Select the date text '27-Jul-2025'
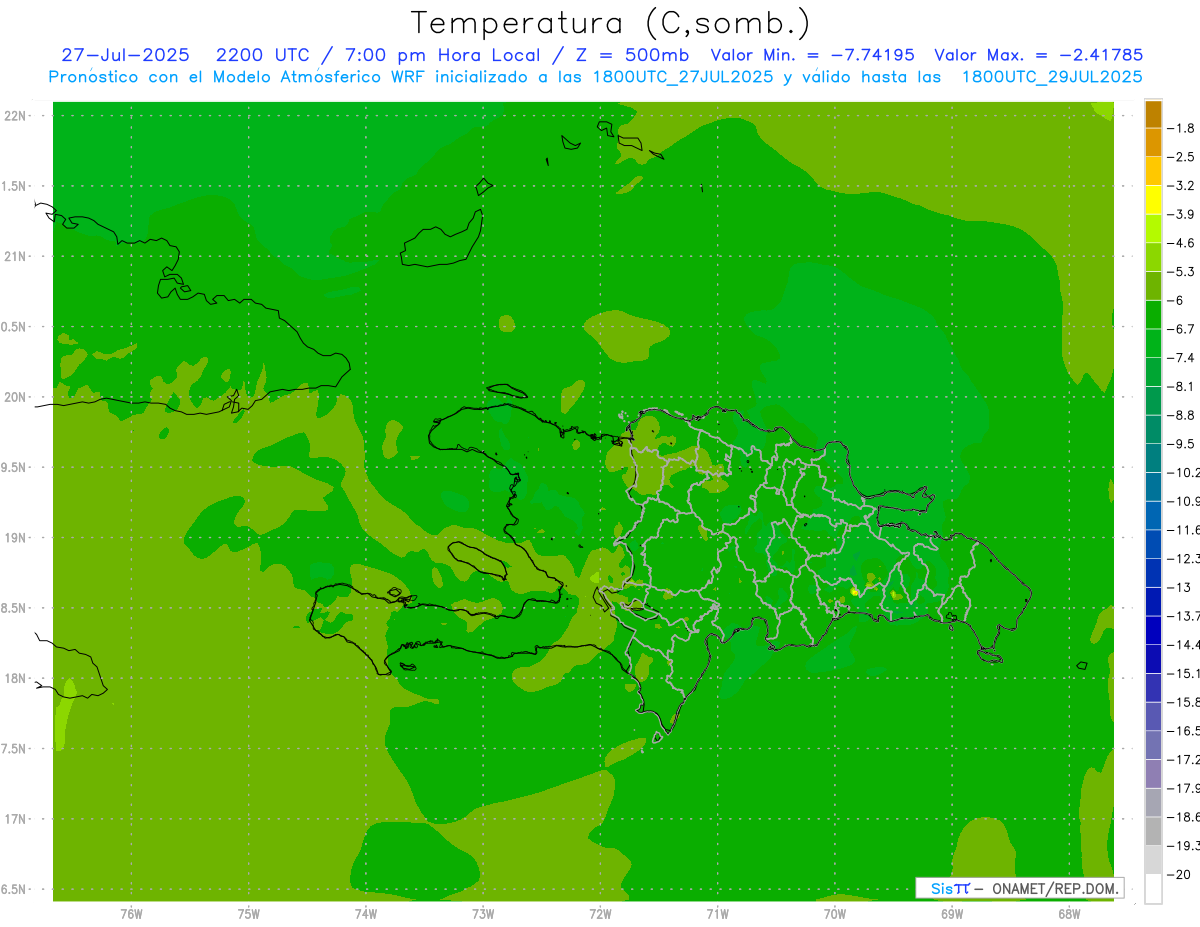This screenshot has height=927, width=1200. 125,55
